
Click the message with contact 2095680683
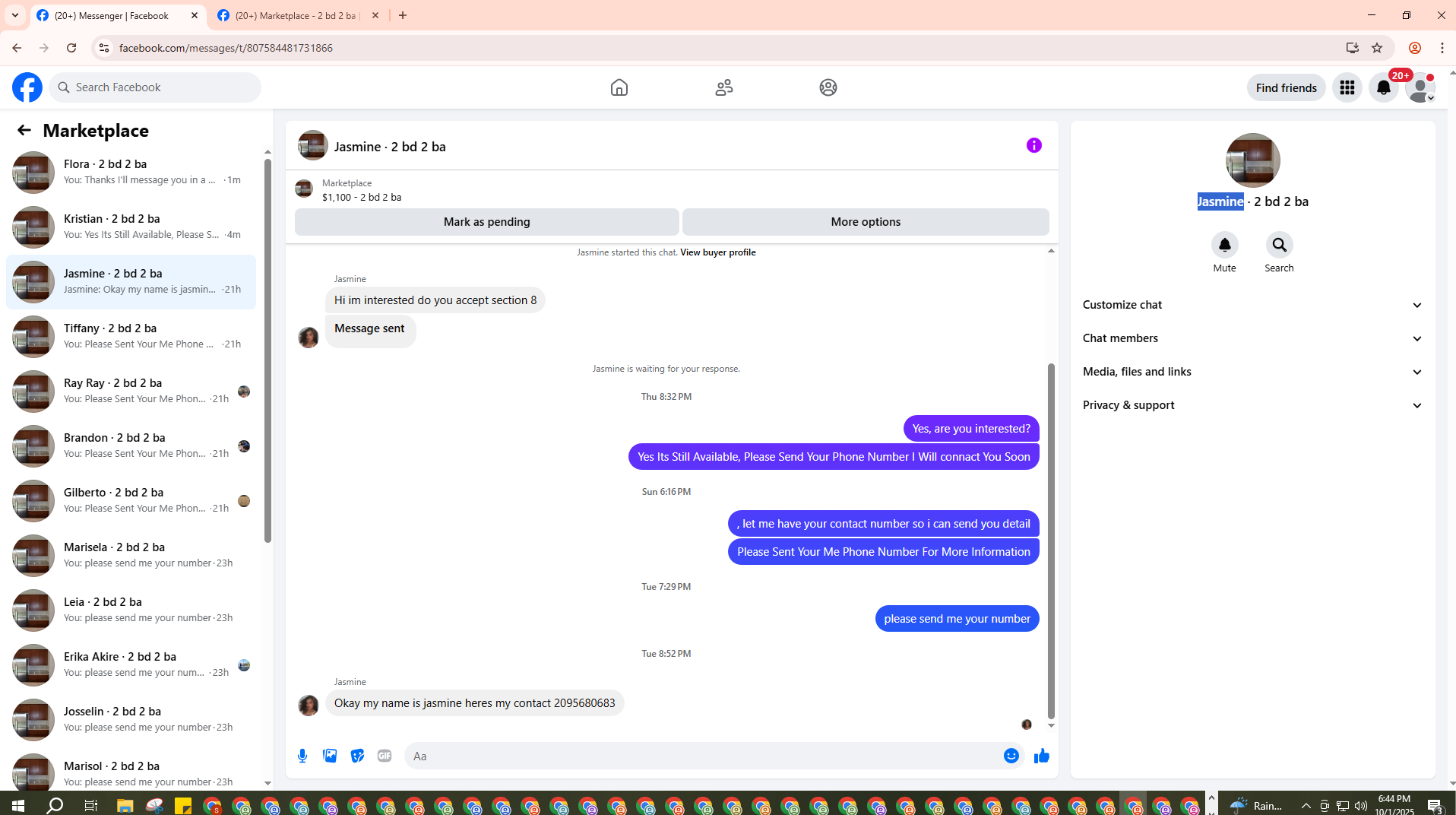point(475,703)
